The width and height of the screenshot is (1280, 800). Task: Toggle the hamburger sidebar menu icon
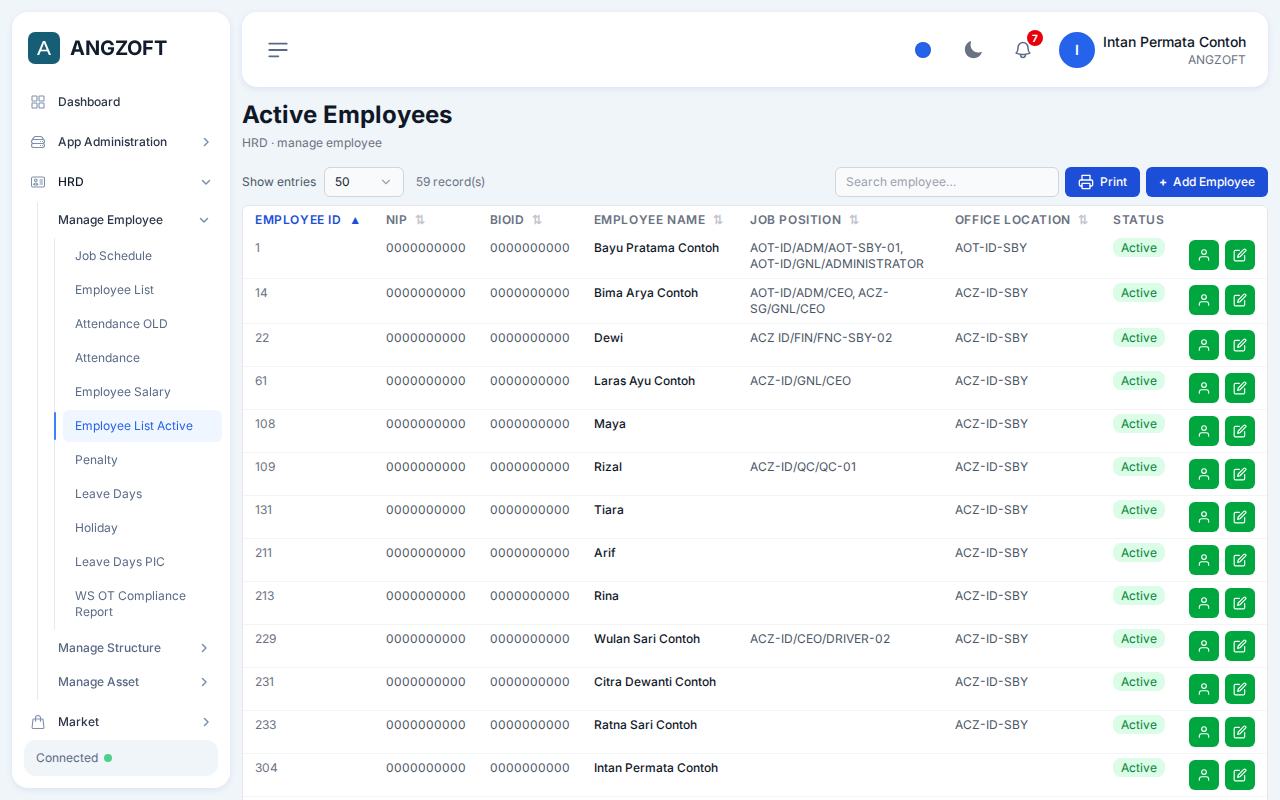[x=278, y=50]
